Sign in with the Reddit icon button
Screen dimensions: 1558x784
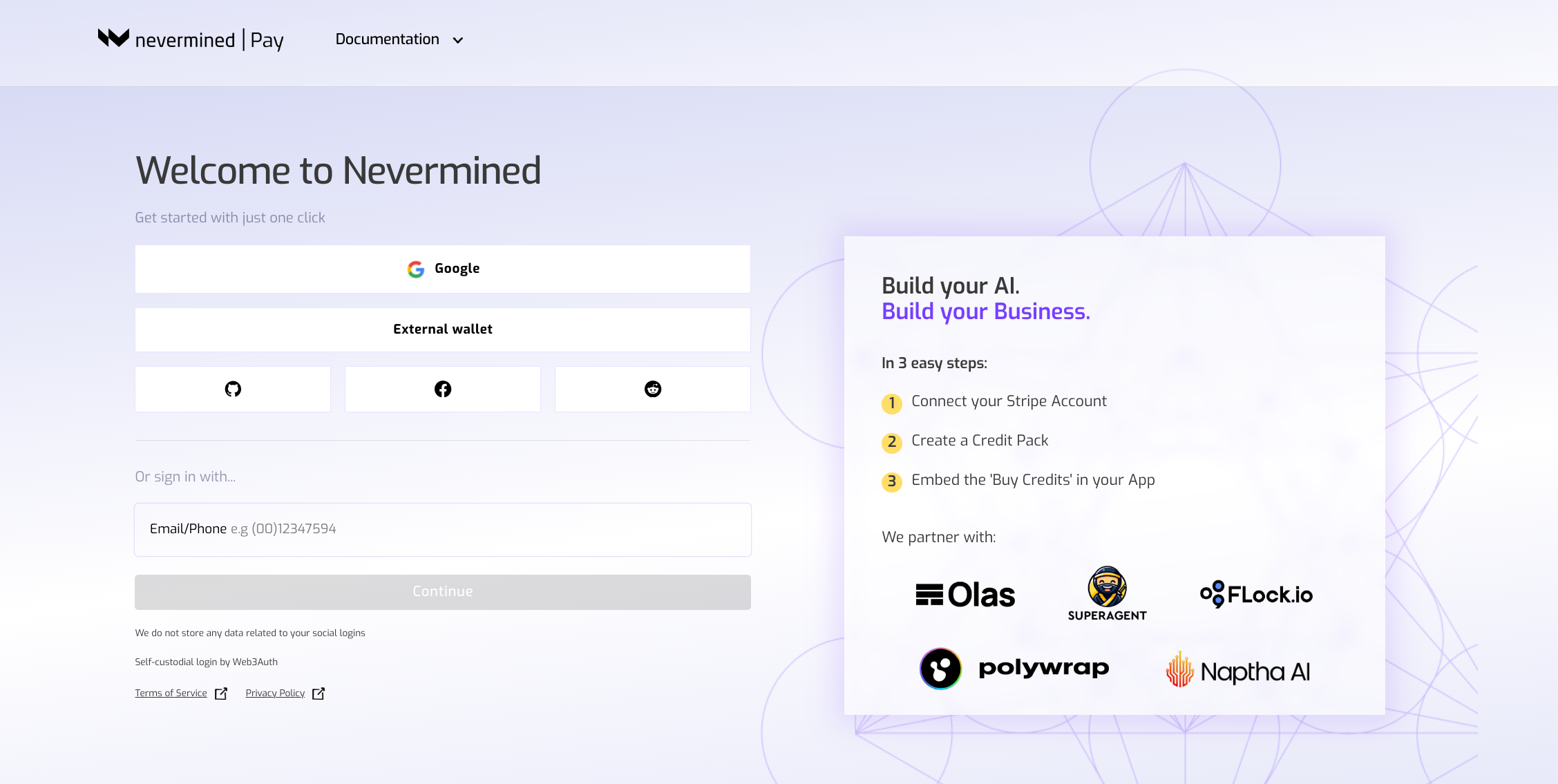click(652, 389)
